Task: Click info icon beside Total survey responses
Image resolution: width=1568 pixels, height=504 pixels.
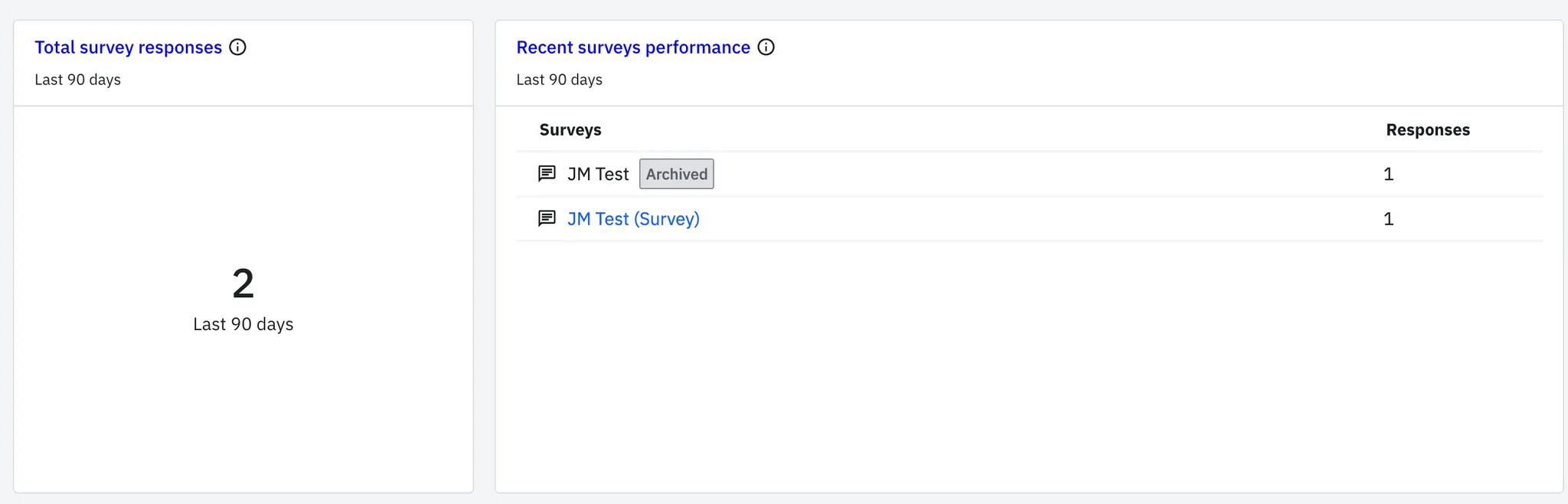Action: point(238,47)
